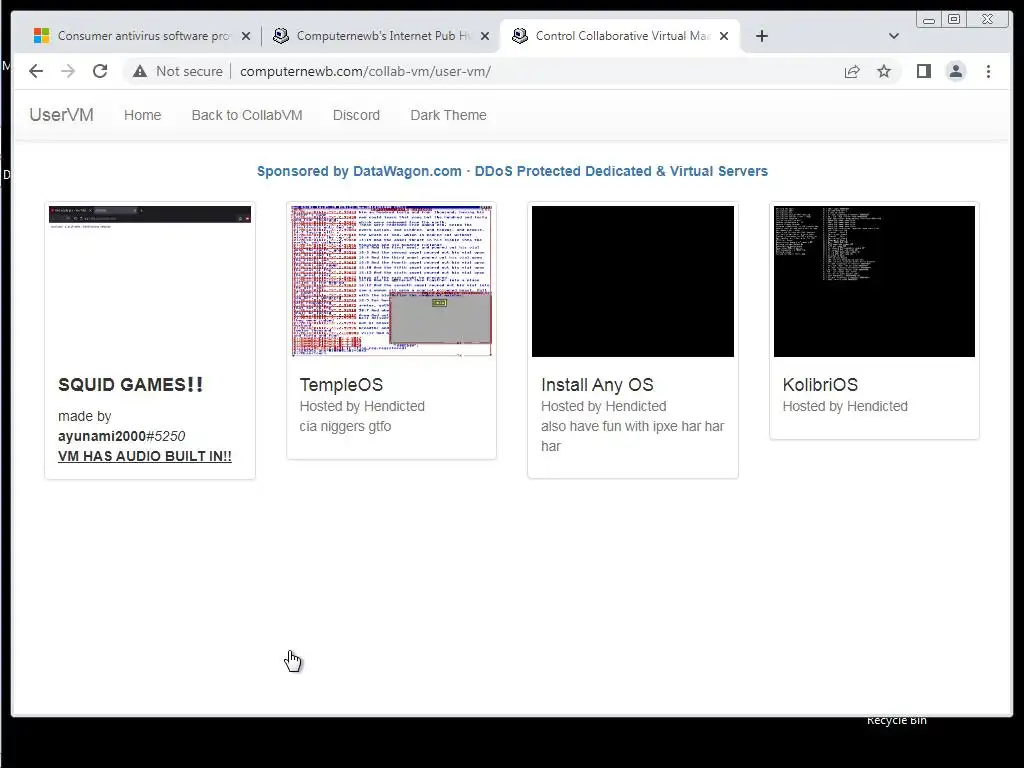Click ayunami2000#5250 author text
This screenshot has width=1024, height=768.
121,436
